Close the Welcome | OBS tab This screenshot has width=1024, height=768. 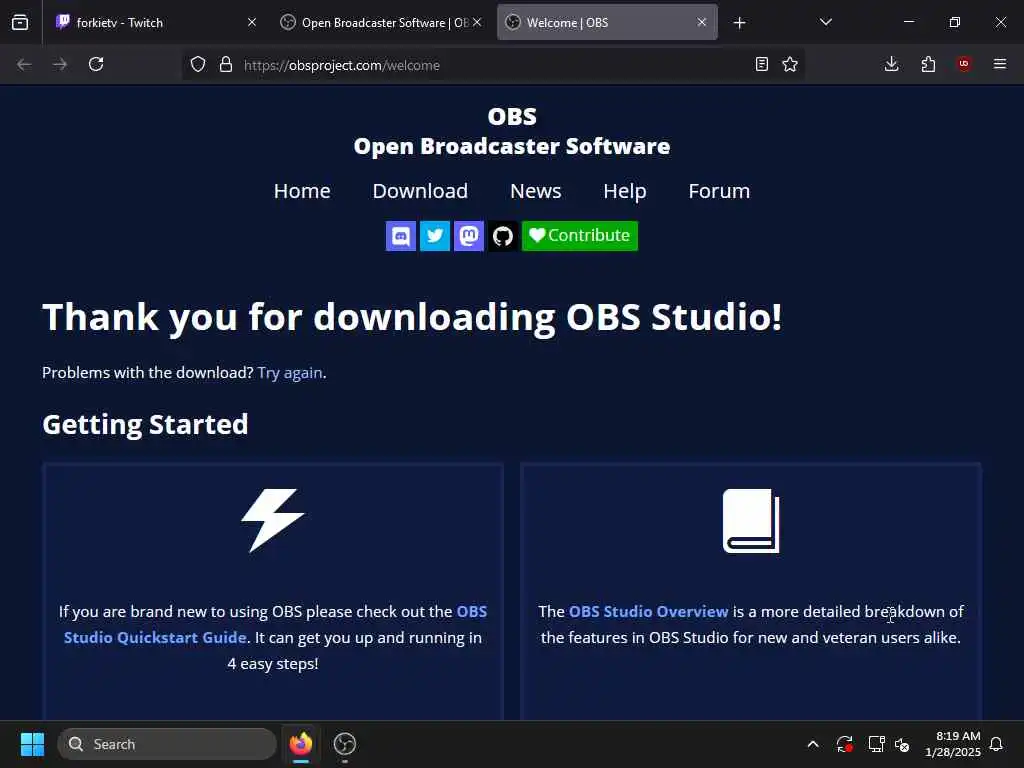coord(702,22)
